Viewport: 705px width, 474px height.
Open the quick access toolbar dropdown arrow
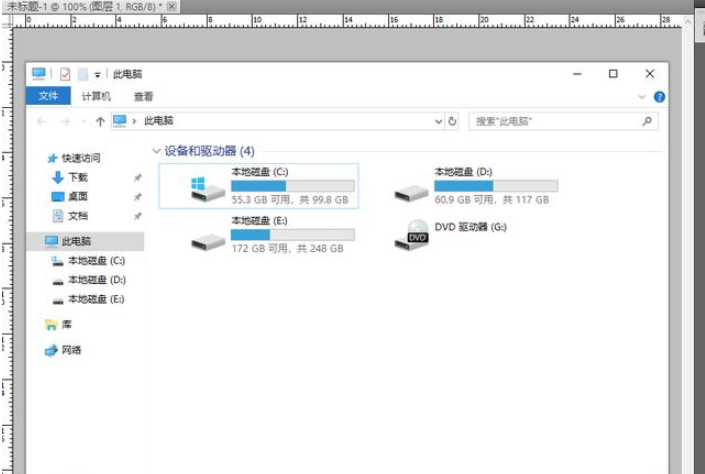point(97,75)
